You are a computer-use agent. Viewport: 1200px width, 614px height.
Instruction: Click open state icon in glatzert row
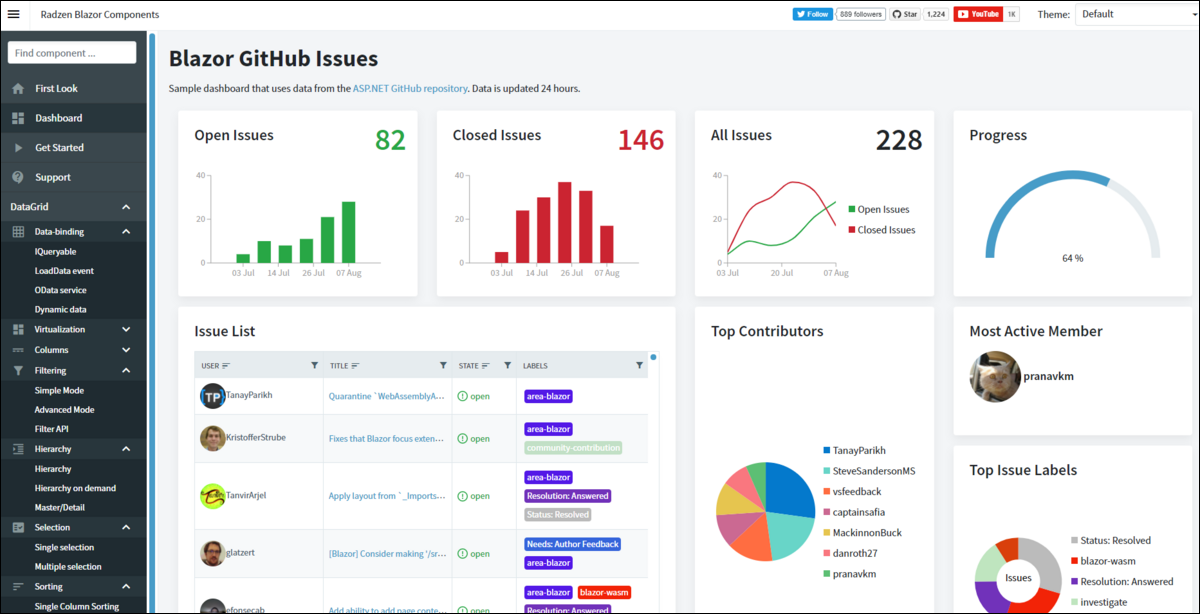463,554
